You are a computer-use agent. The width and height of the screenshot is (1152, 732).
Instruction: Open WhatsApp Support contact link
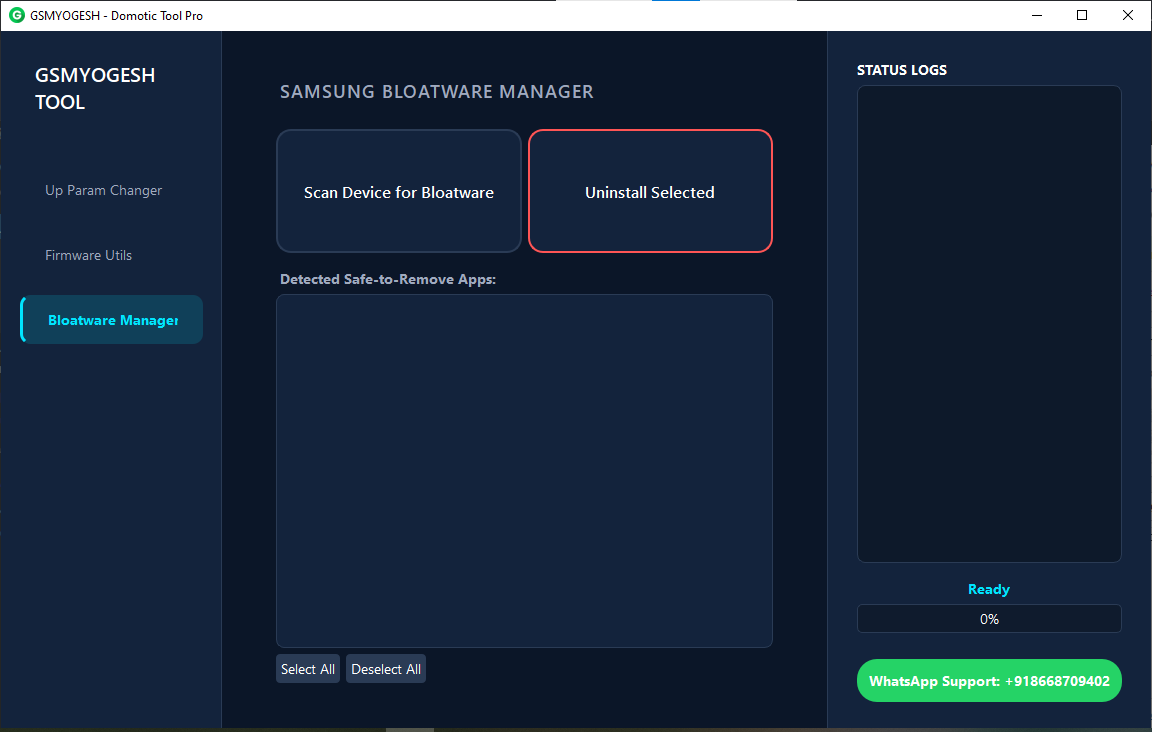pos(989,681)
